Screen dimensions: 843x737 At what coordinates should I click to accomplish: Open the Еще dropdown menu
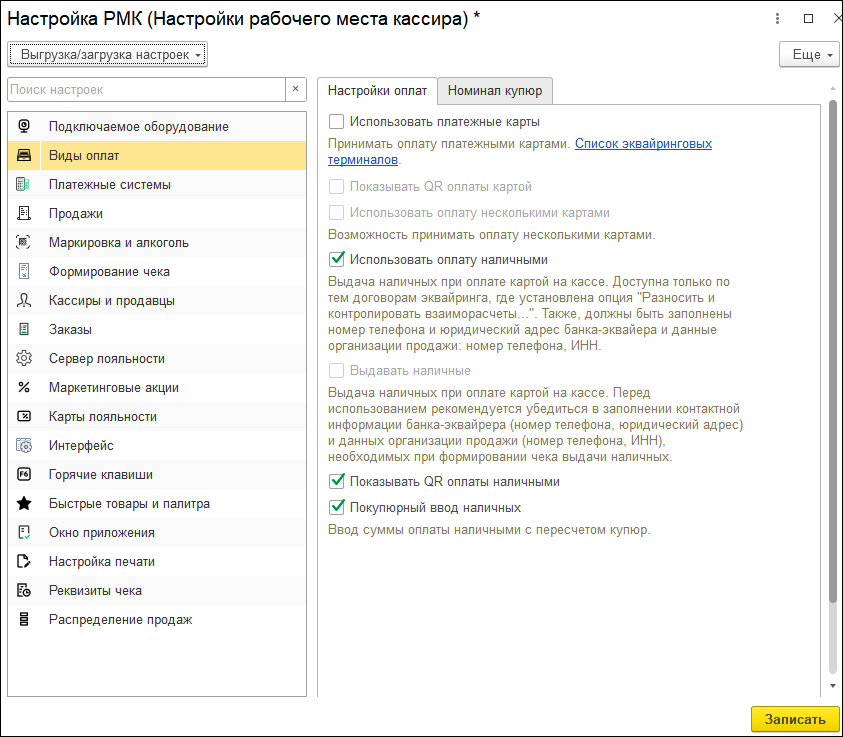coord(809,55)
